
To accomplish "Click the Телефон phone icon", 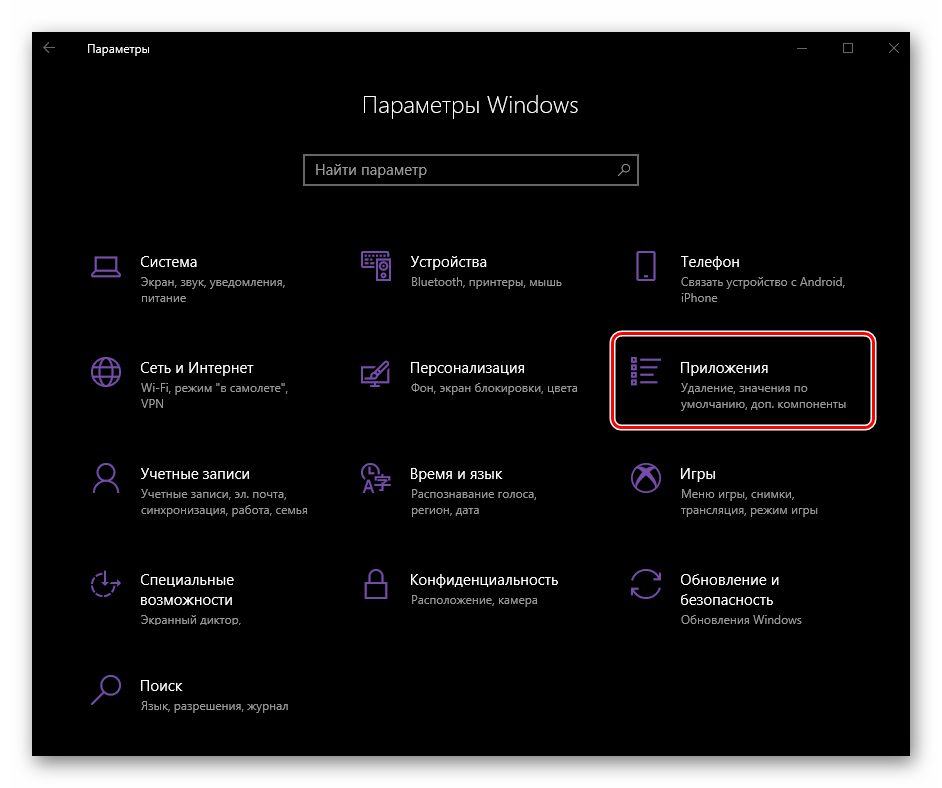I will pyautogui.click(x=646, y=266).
